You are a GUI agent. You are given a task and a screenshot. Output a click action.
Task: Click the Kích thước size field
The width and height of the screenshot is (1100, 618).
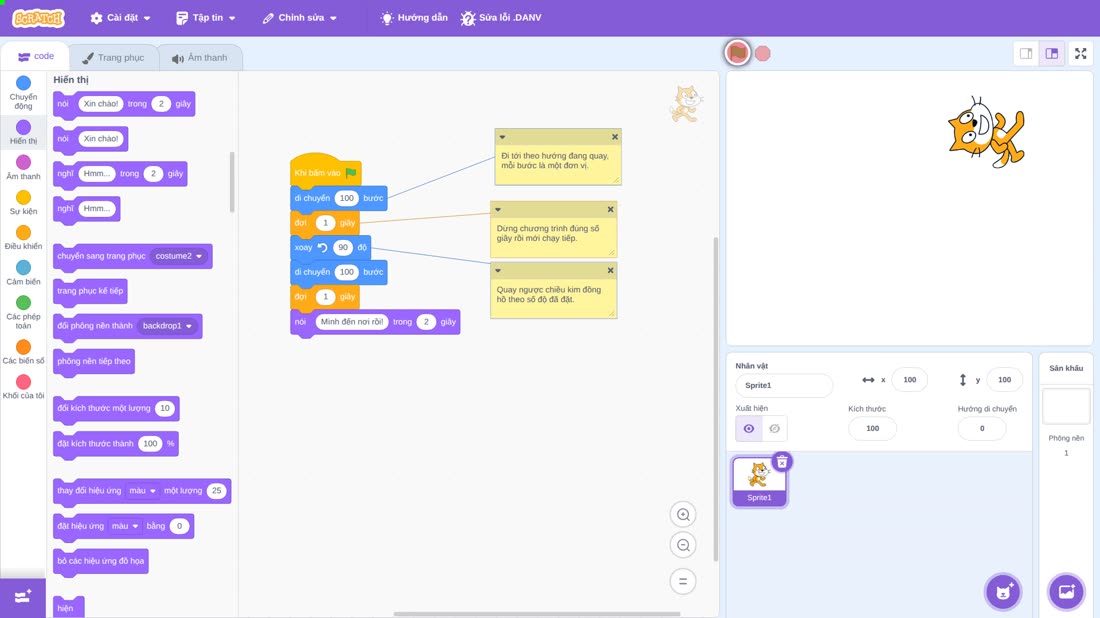[872, 429]
